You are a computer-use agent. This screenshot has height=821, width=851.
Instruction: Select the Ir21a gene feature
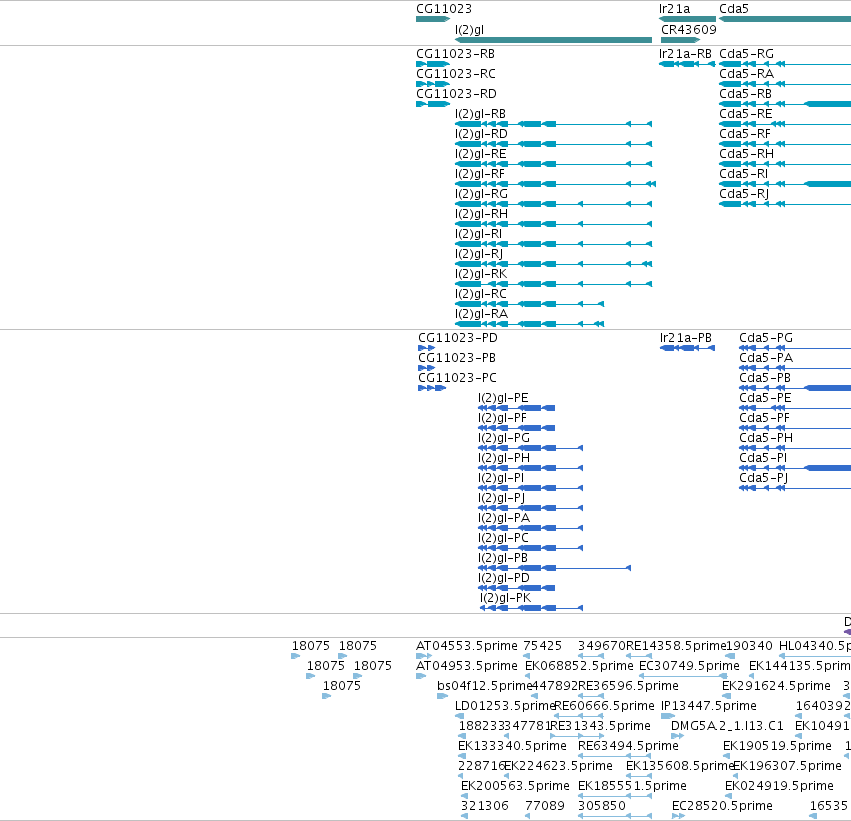click(687, 19)
